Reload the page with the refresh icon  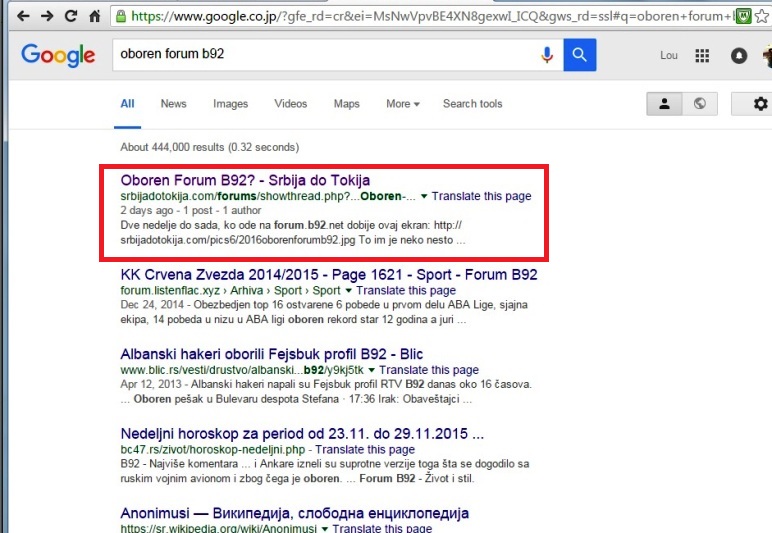click(x=71, y=16)
